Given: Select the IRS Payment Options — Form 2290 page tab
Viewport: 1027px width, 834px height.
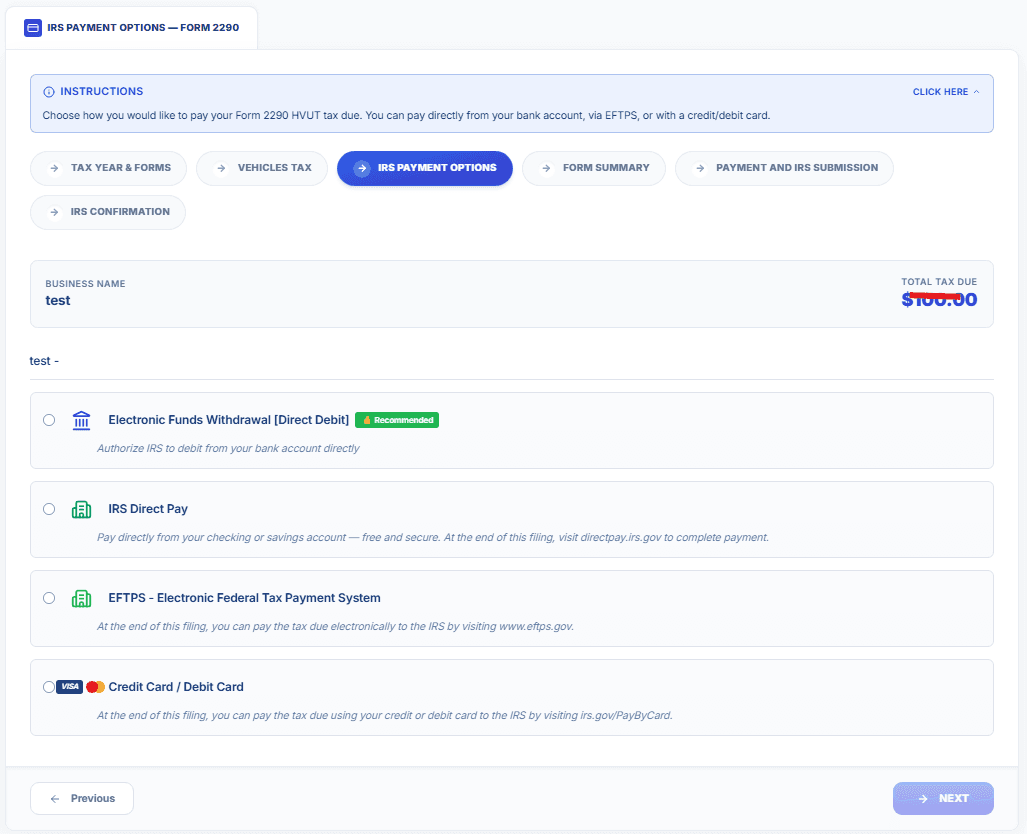Looking at the screenshot, I should (132, 28).
